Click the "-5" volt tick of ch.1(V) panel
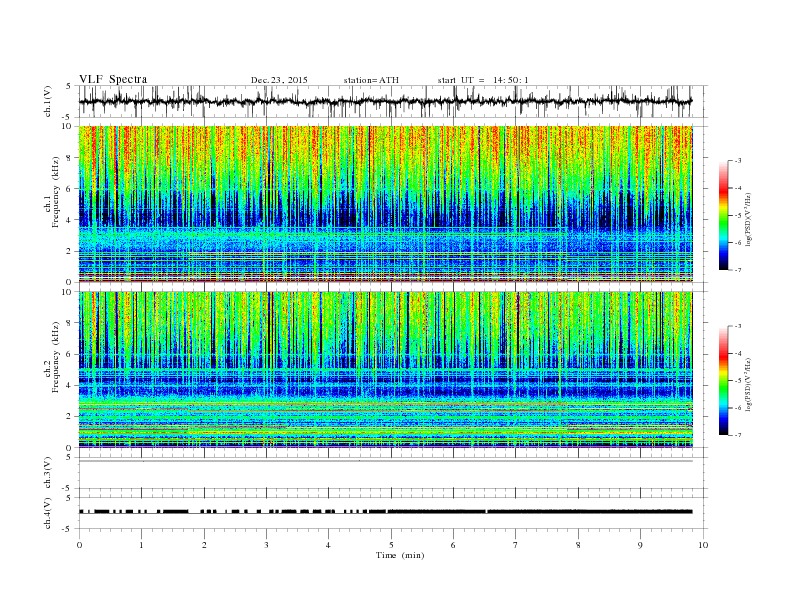 (67, 117)
